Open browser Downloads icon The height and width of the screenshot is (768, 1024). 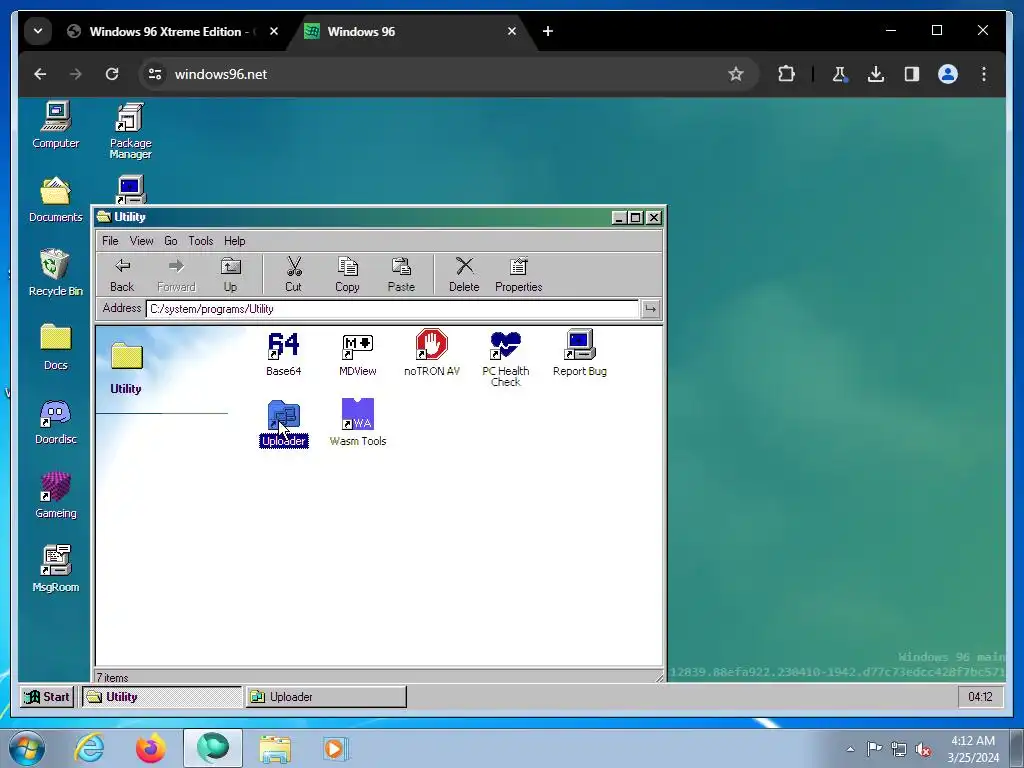(x=876, y=74)
